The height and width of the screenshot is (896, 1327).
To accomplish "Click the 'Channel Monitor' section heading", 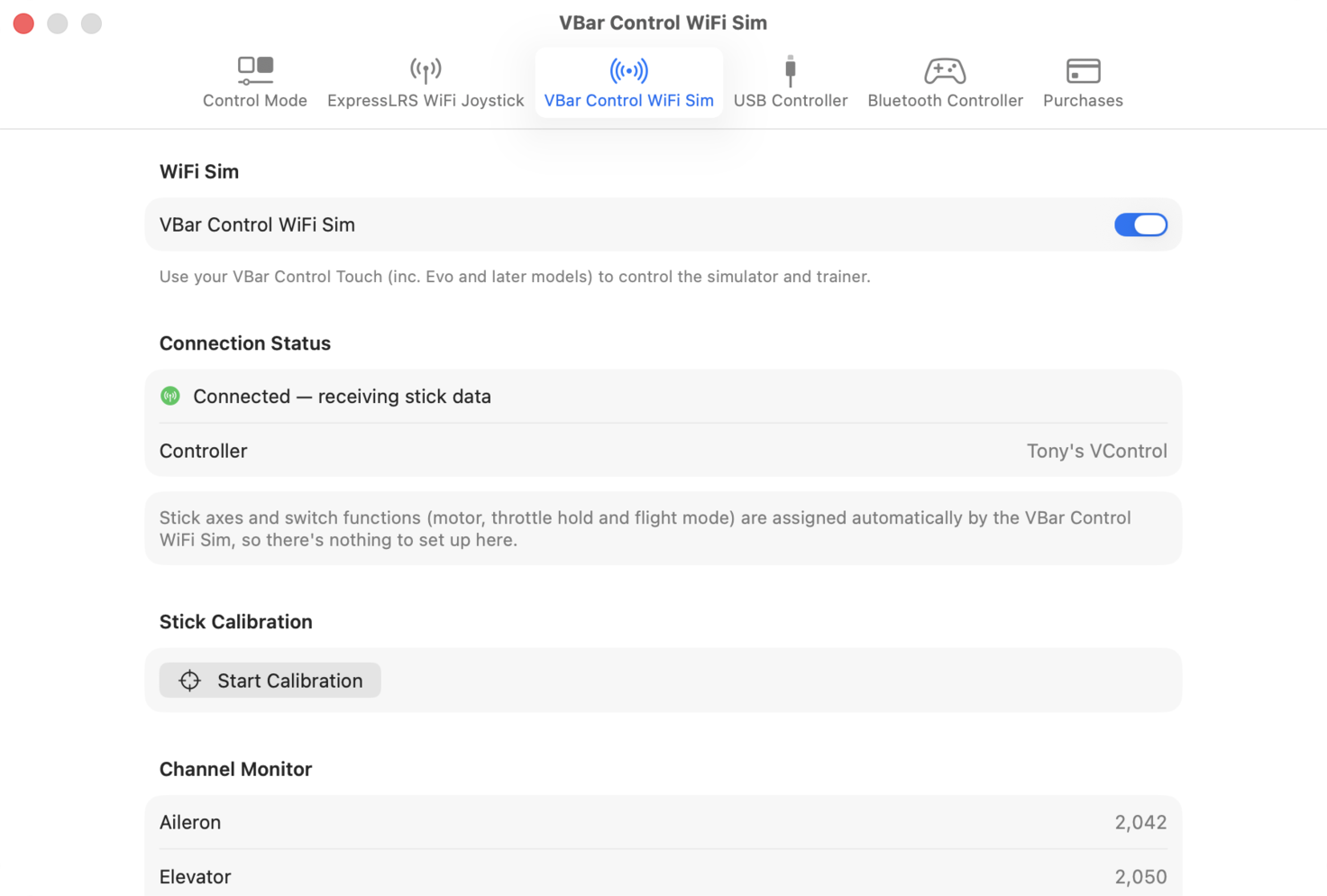I will 236,769.
